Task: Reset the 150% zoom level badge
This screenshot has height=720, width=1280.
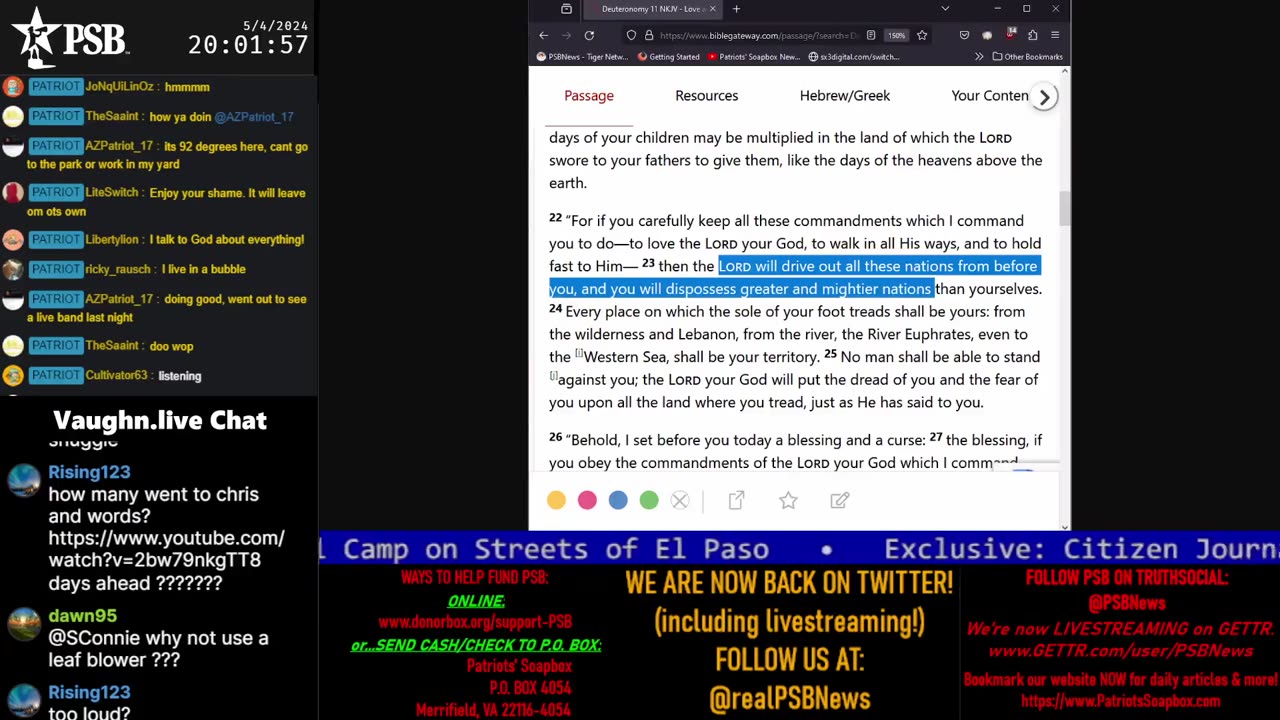Action: point(896,35)
